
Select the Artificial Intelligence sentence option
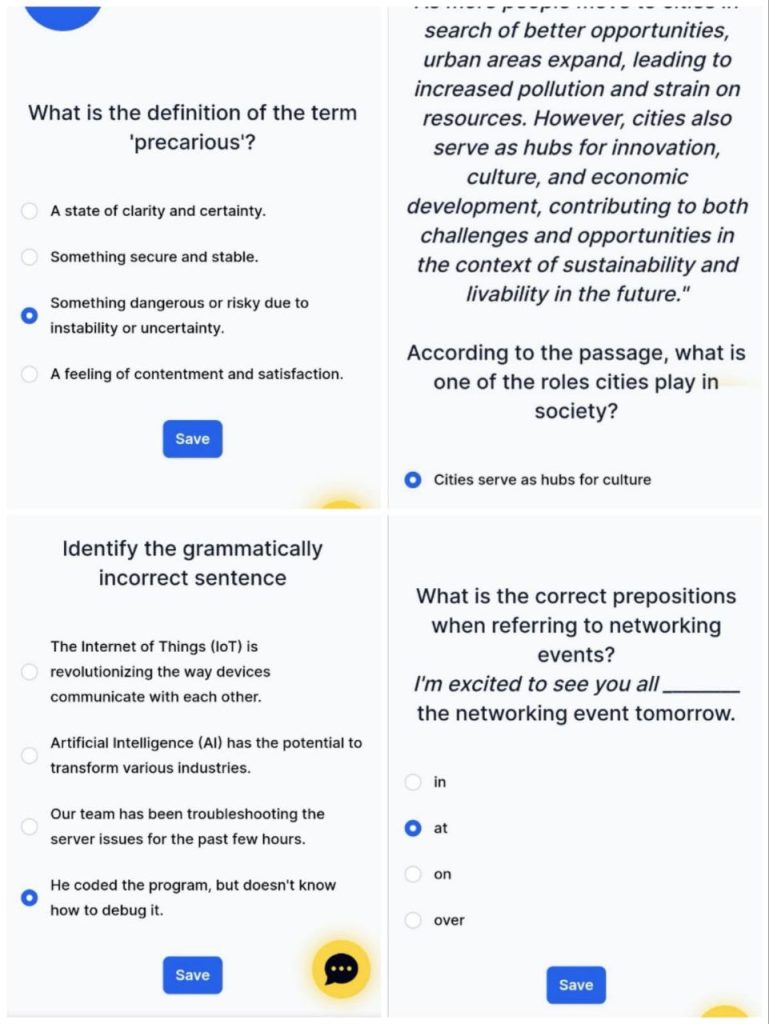click(30, 756)
